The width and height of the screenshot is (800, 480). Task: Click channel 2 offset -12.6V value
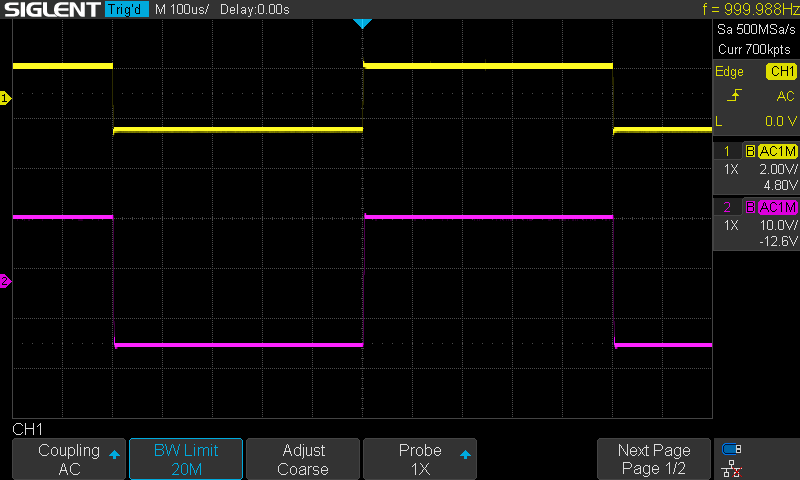pyautogui.click(x=778, y=241)
